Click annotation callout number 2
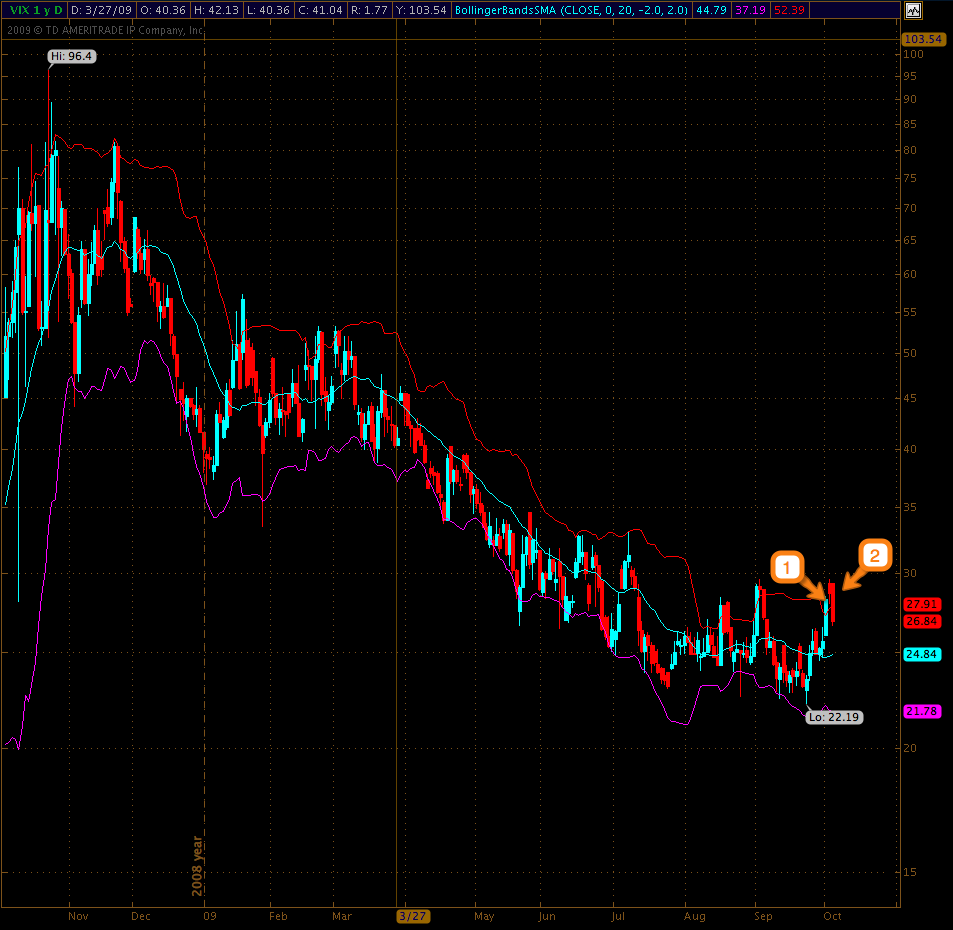 (x=874, y=556)
